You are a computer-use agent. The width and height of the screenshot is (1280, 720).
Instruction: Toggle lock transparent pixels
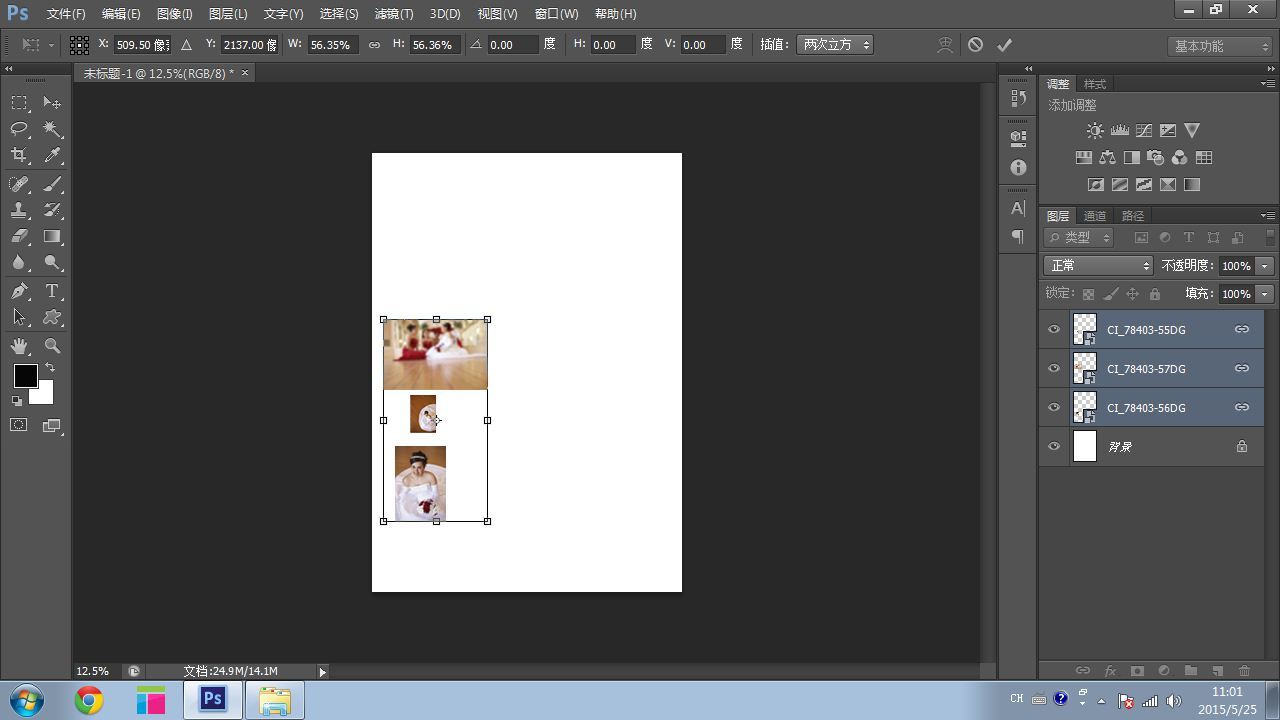point(1088,294)
